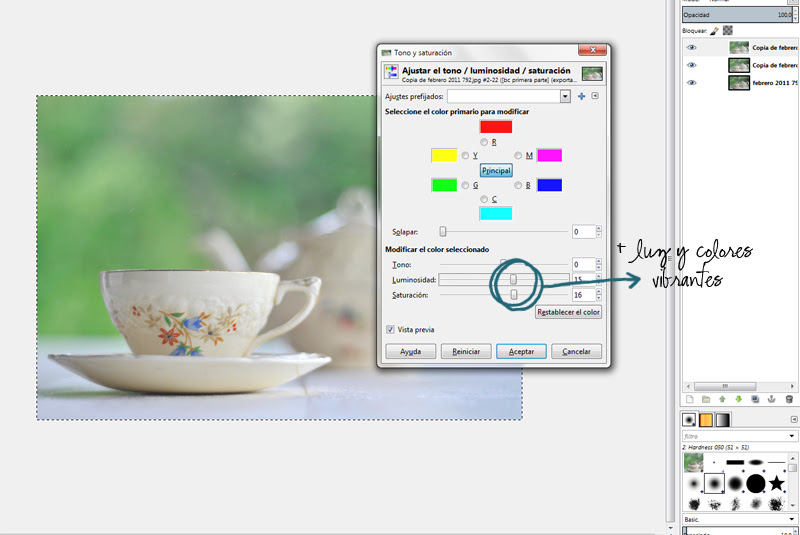The image size is (800, 535).
Task: Click the Ayuda button
Action: coord(411,351)
